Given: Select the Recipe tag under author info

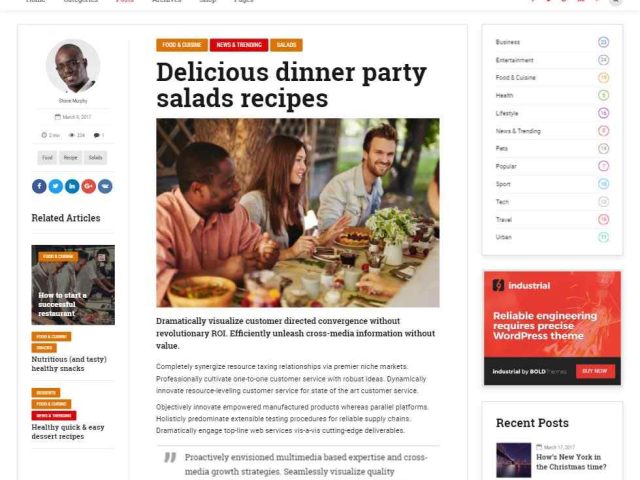Looking at the screenshot, I should click(x=70, y=158).
